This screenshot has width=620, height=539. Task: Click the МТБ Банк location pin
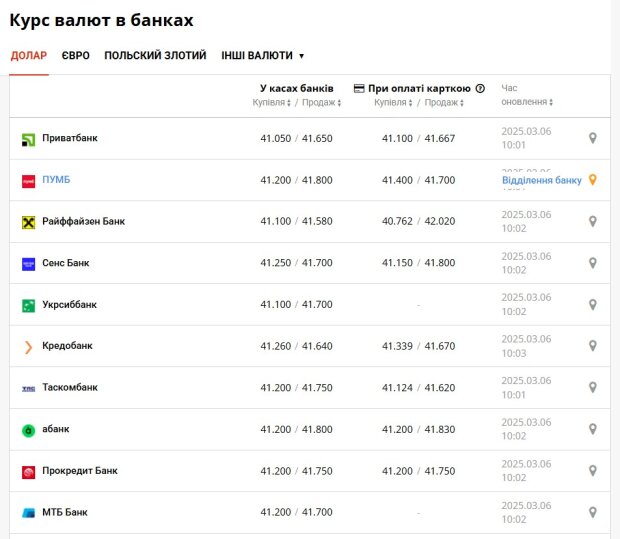click(x=592, y=513)
